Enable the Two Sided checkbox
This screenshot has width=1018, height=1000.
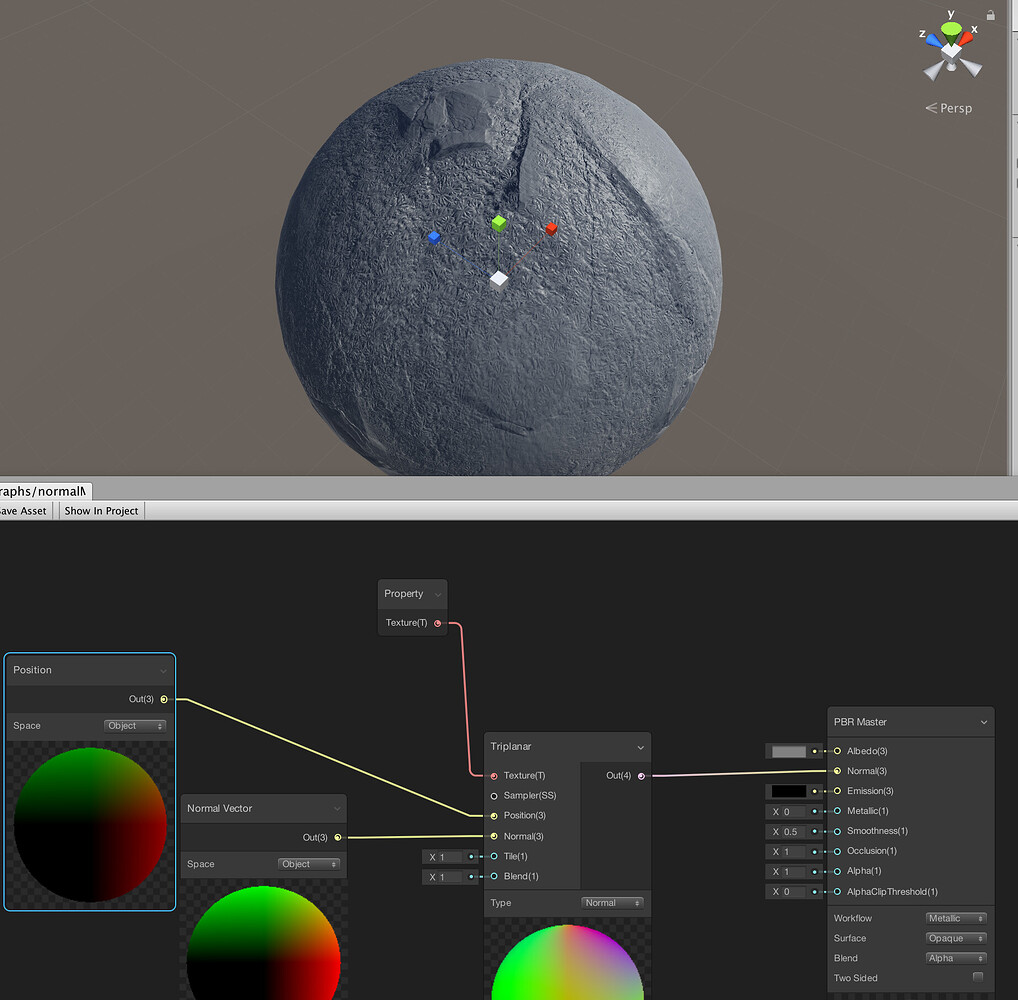[978, 977]
